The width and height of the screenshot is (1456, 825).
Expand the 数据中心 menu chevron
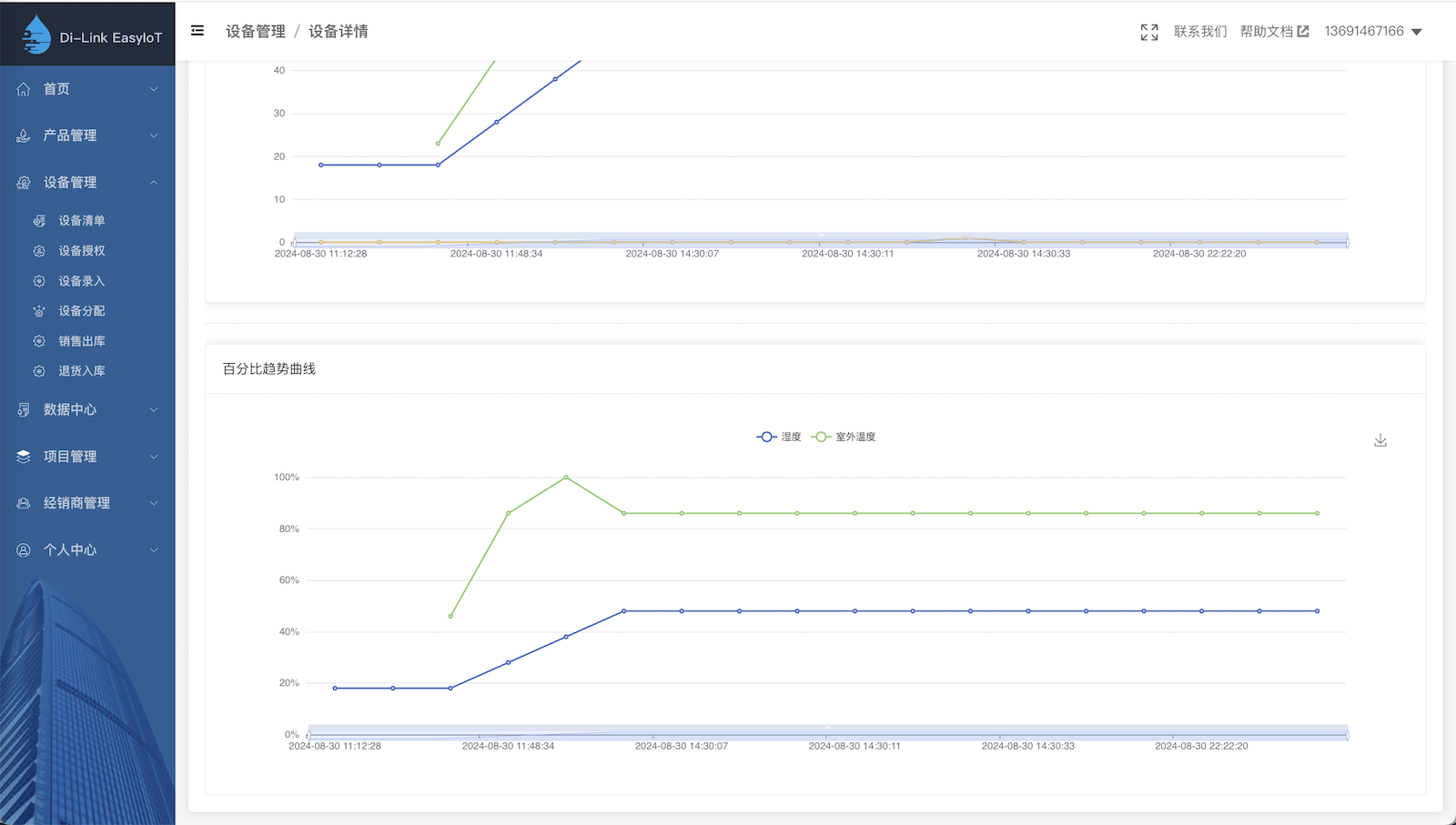point(154,410)
